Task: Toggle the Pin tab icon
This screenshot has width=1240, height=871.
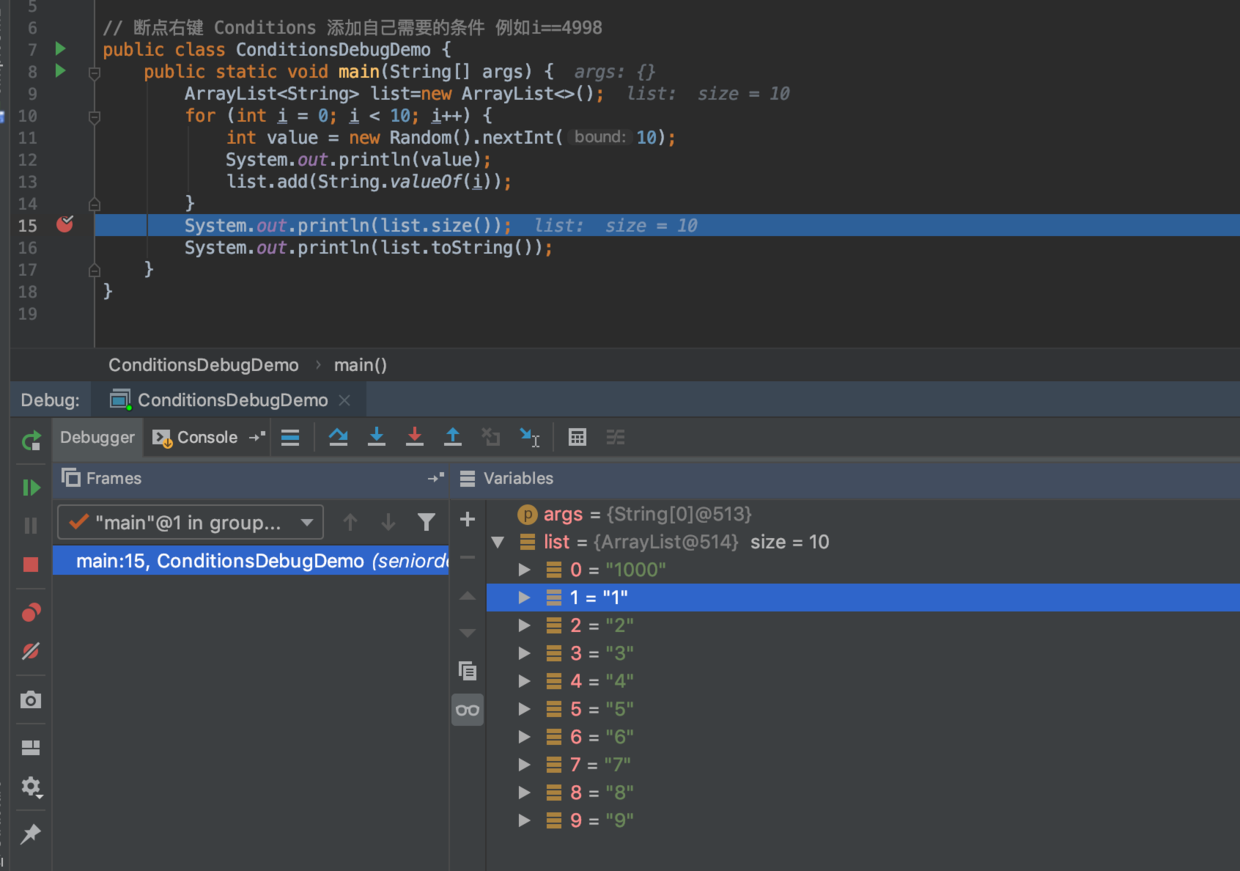Action: [31, 833]
